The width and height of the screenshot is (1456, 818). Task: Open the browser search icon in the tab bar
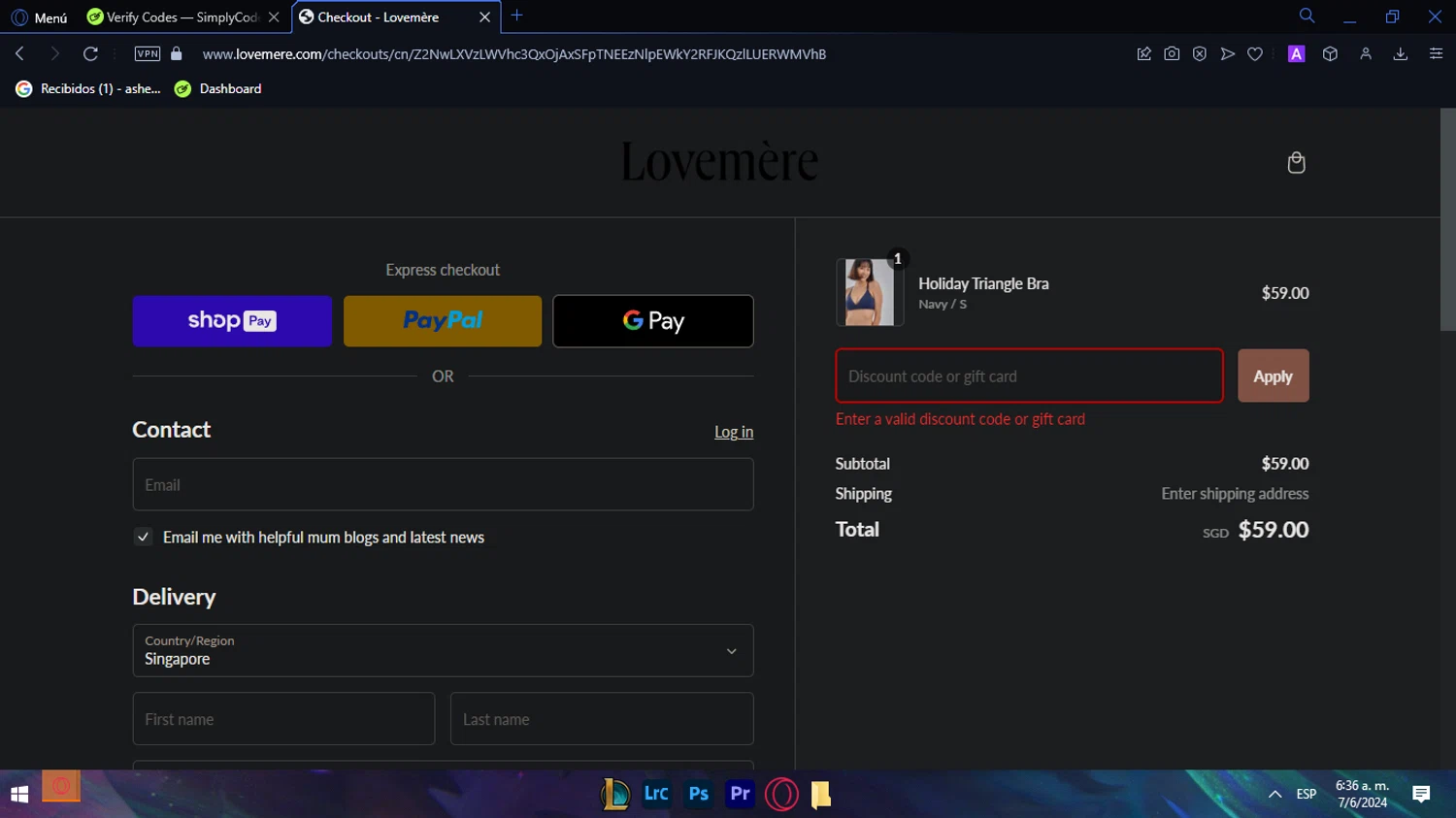click(1307, 16)
